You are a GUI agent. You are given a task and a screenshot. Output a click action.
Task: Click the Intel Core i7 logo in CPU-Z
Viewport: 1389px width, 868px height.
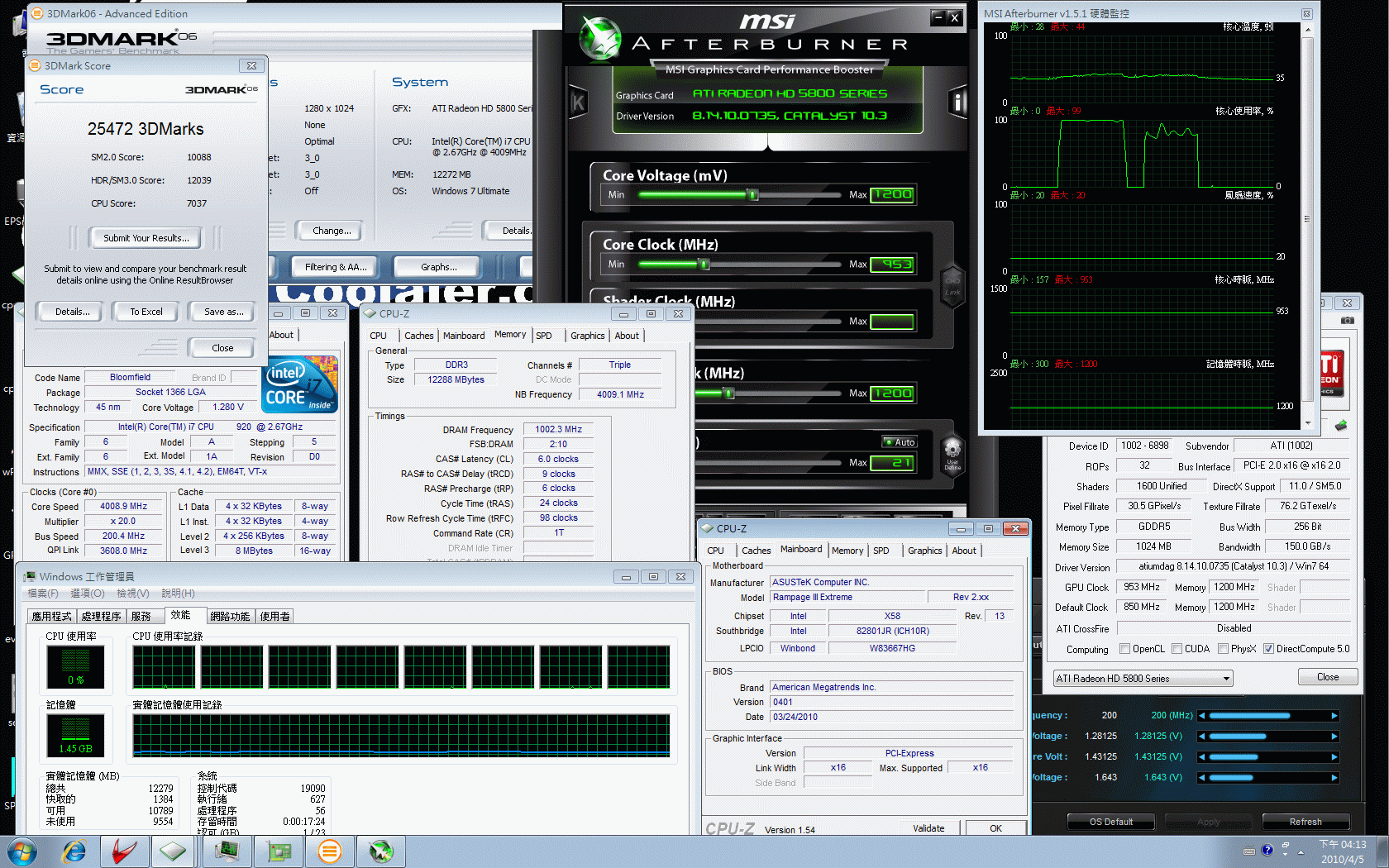coord(301,385)
